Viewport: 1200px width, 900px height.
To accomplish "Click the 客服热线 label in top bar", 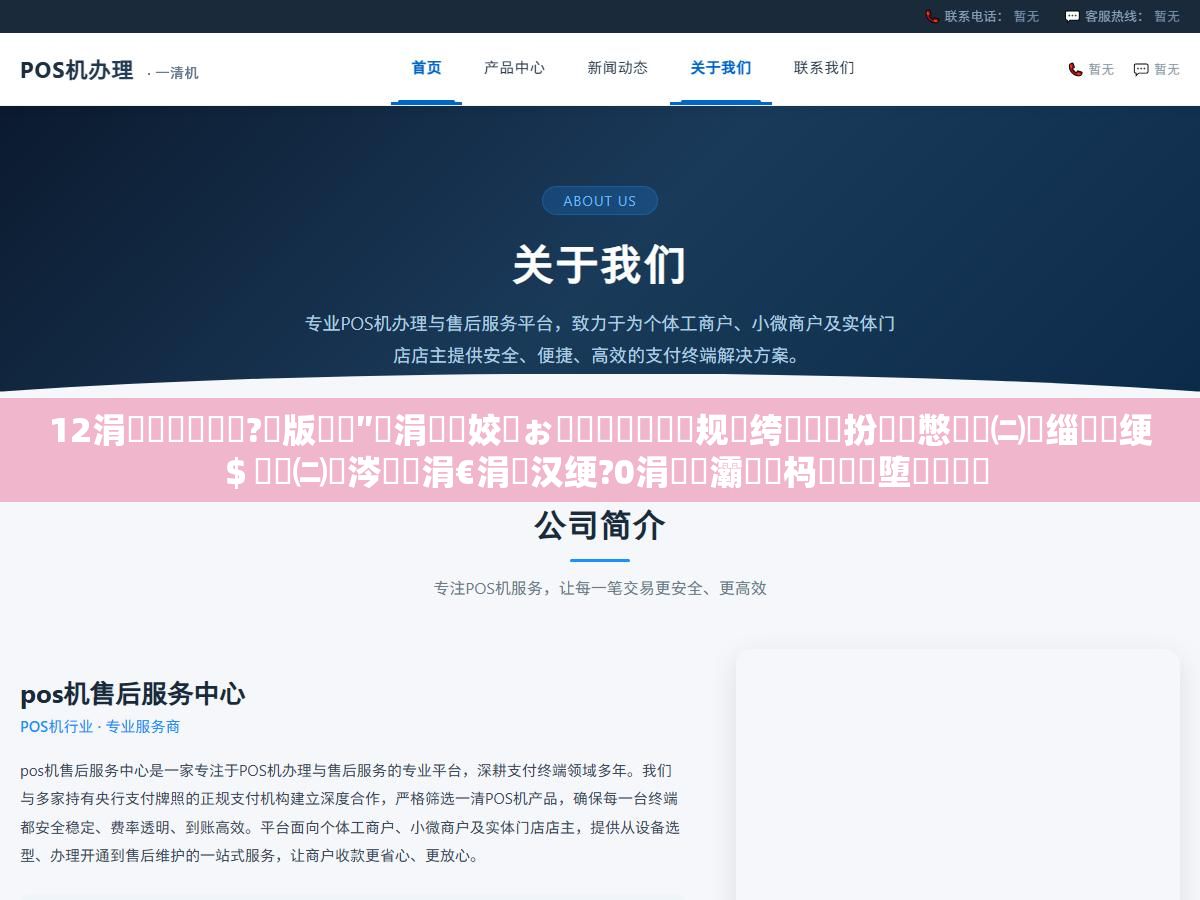I will [x=1114, y=16].
